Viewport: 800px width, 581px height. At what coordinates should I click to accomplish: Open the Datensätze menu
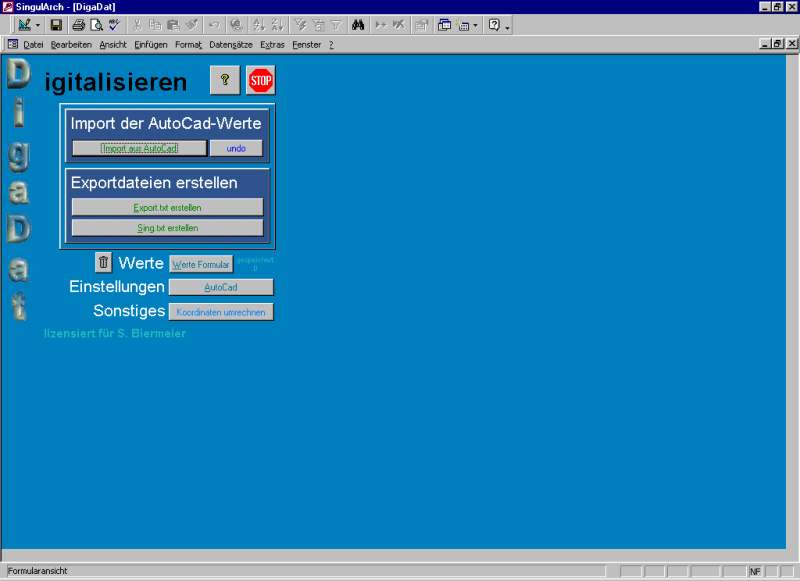tap(231, 44)
